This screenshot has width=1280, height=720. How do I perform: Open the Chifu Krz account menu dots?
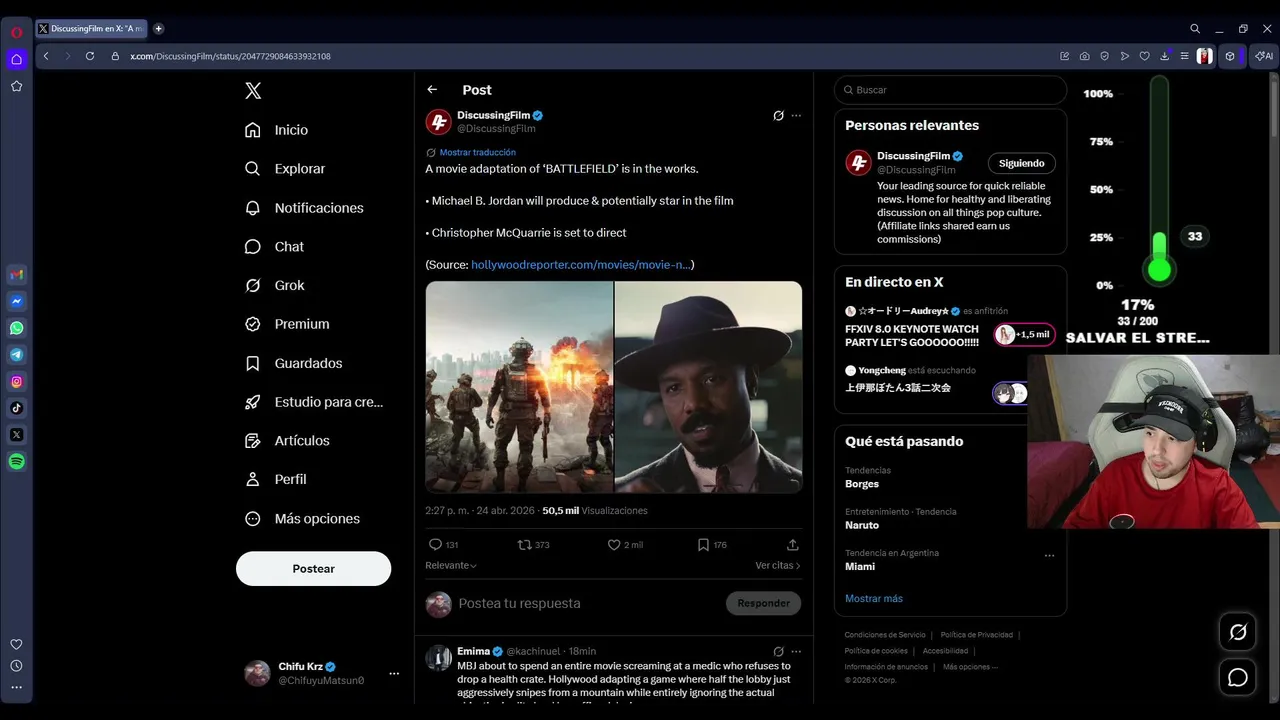coord(394,674)
